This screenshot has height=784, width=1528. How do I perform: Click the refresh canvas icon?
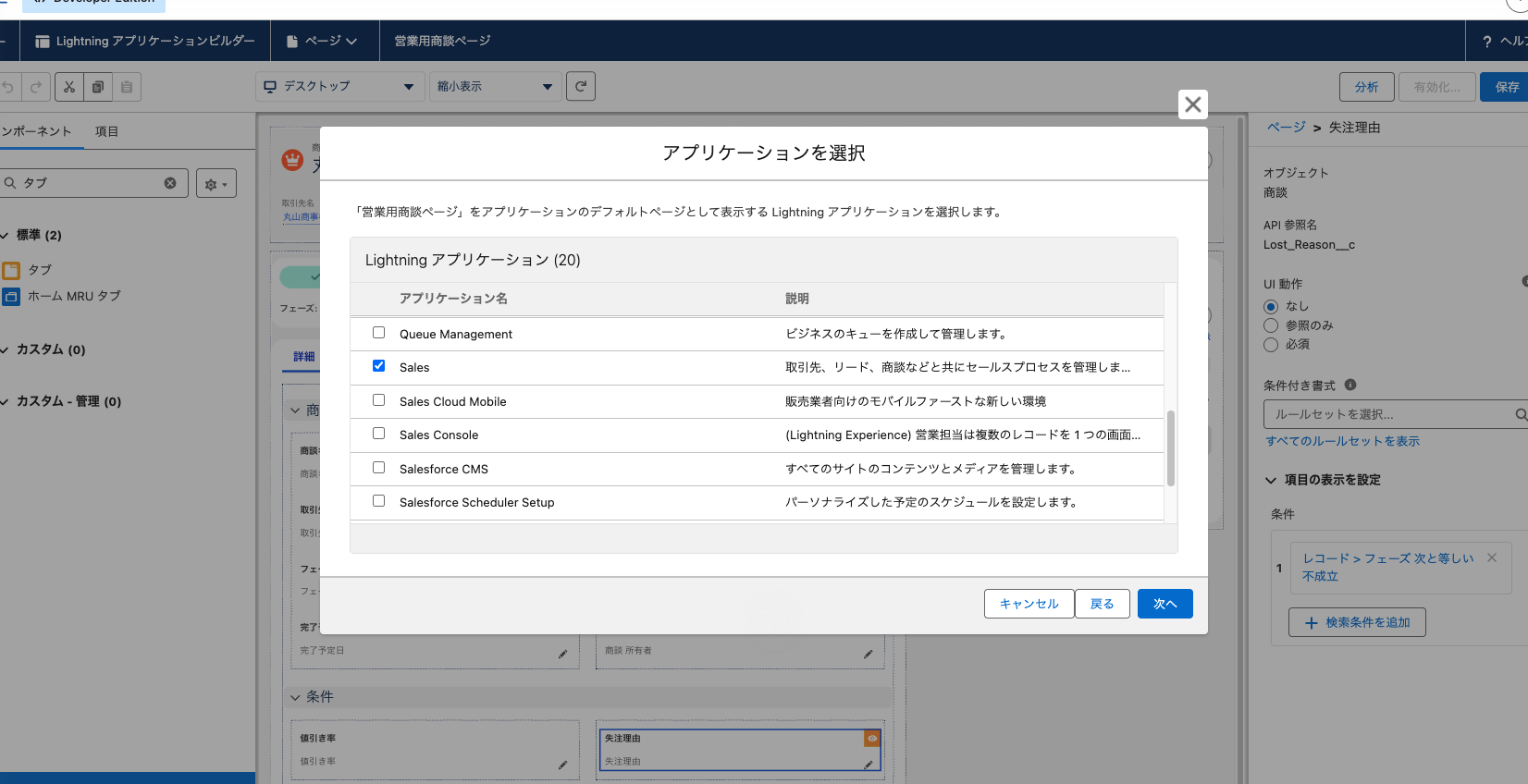581,86
